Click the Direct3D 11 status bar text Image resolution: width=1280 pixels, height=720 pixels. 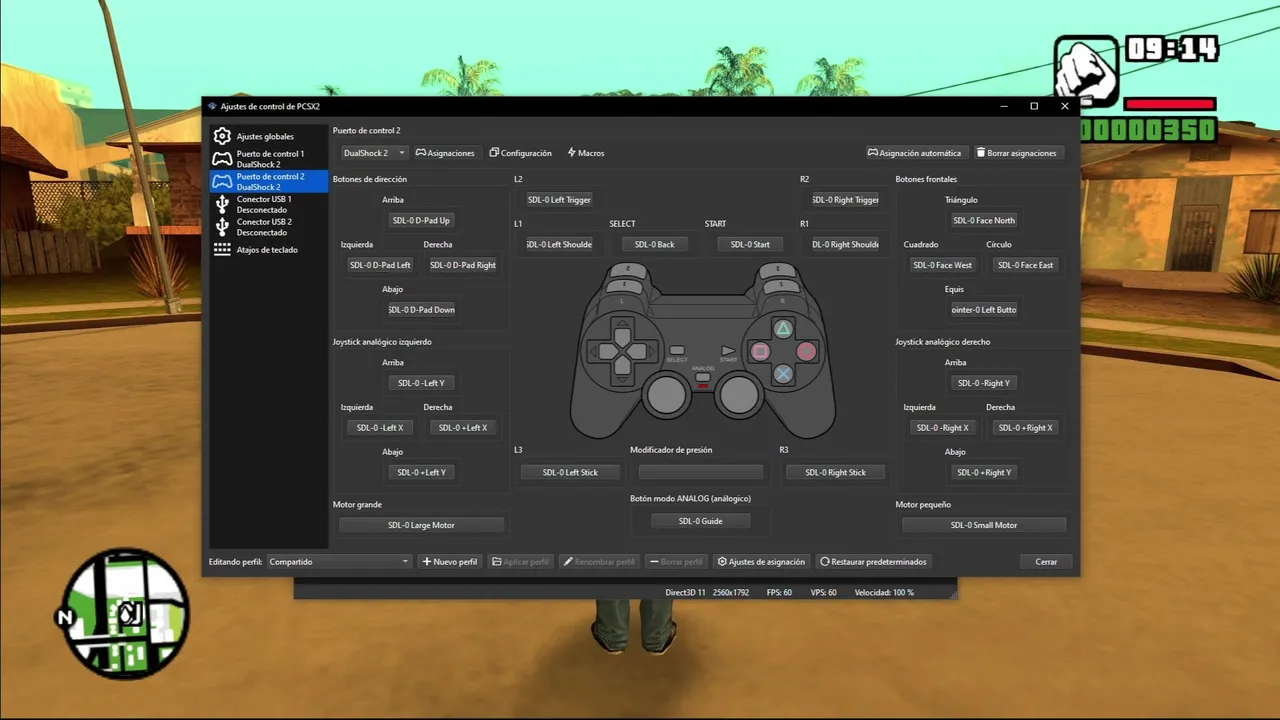tap(685, 593)
